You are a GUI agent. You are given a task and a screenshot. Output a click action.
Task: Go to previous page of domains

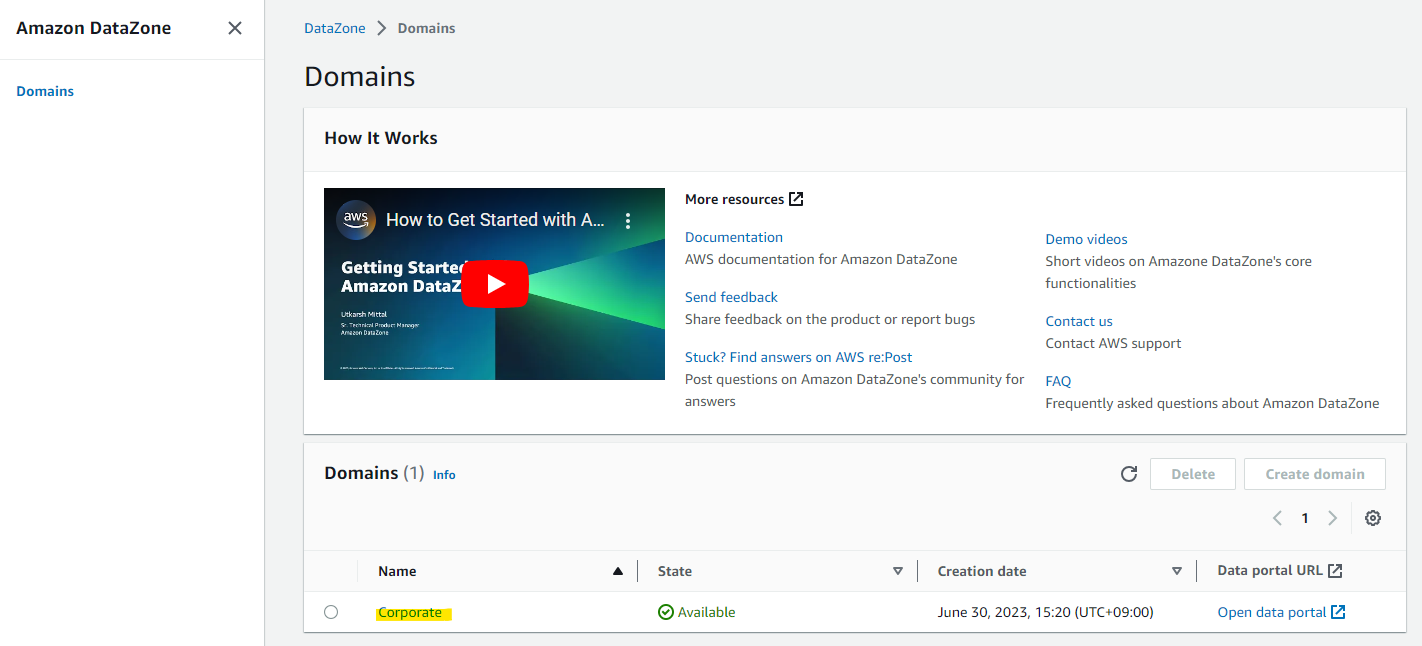click(x=1277, y=518)
